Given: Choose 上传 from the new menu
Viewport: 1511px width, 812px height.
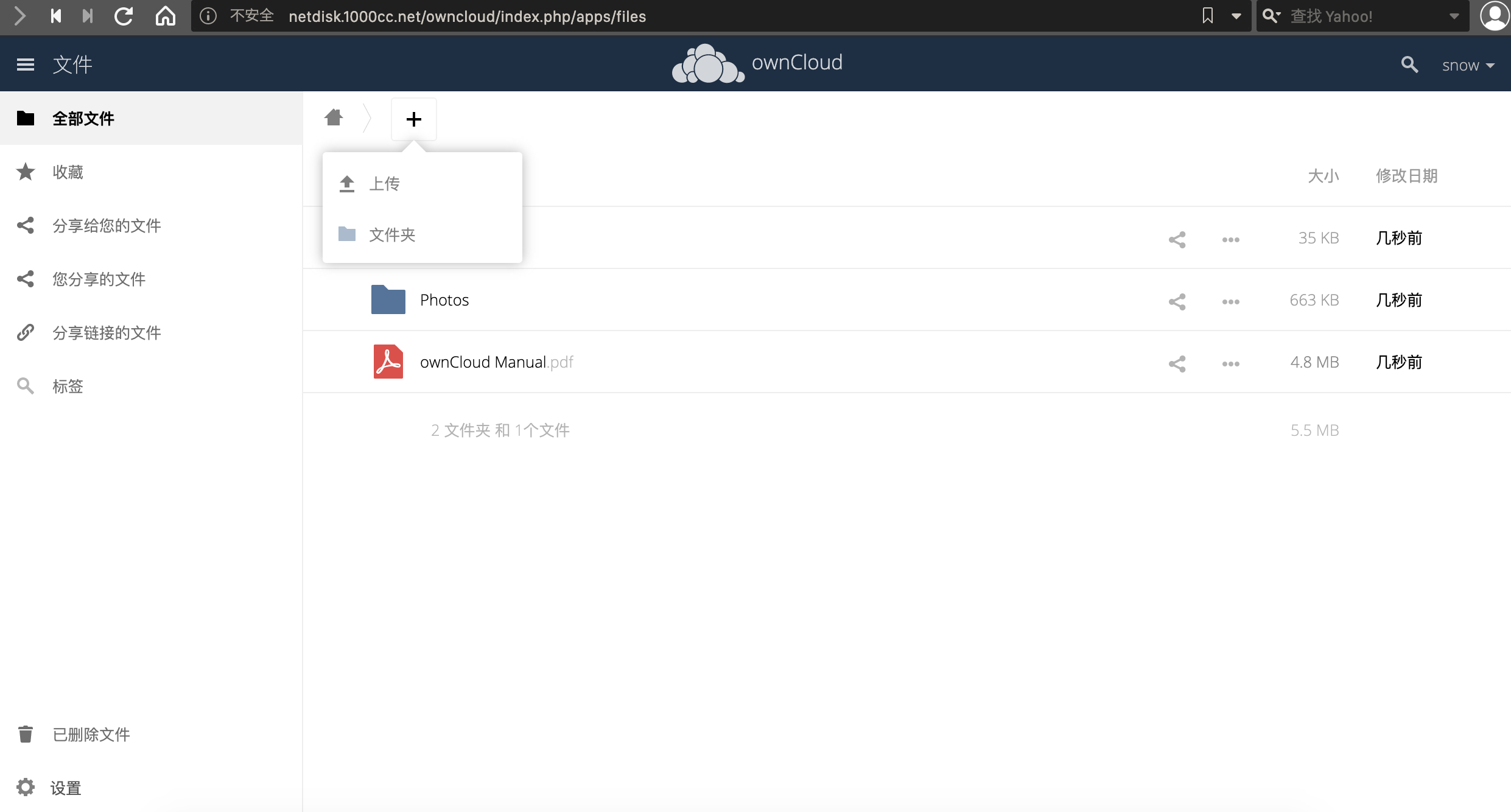Looking at the screenshot, I should pyautogui.click(x=422, y=184).
